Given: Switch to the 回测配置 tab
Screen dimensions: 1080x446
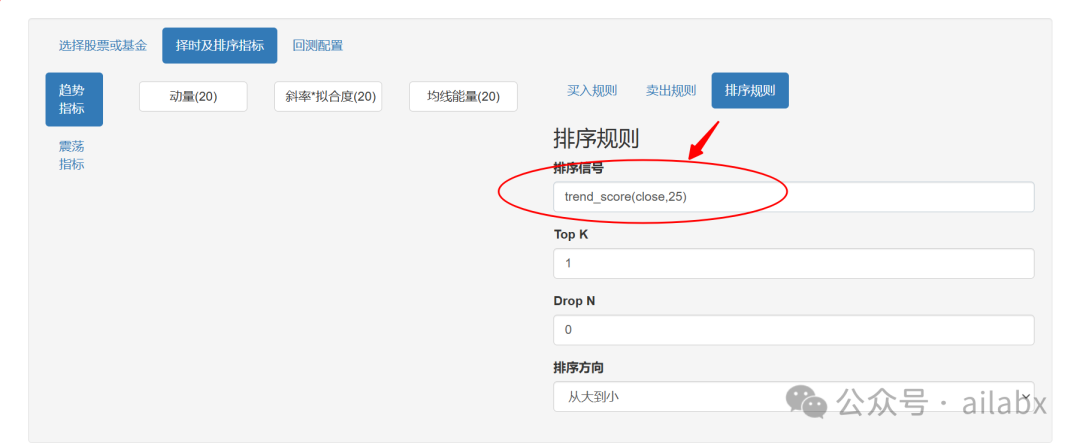Looking at the screenshot, I should pos(318,46).
